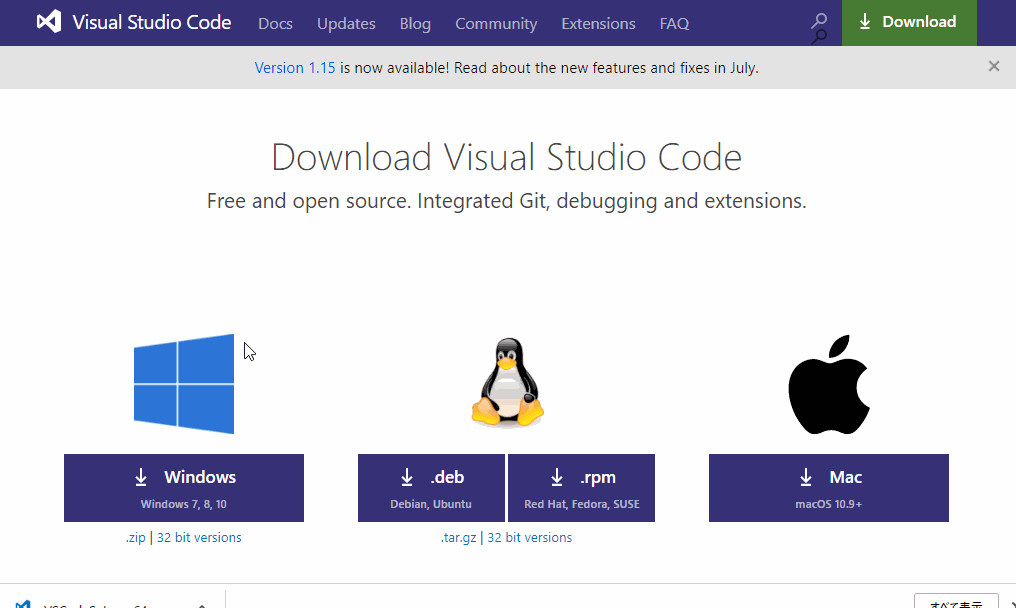Click the Linux penguin icon
Viewport: 1016px width, 608px height.
[507, 383]
